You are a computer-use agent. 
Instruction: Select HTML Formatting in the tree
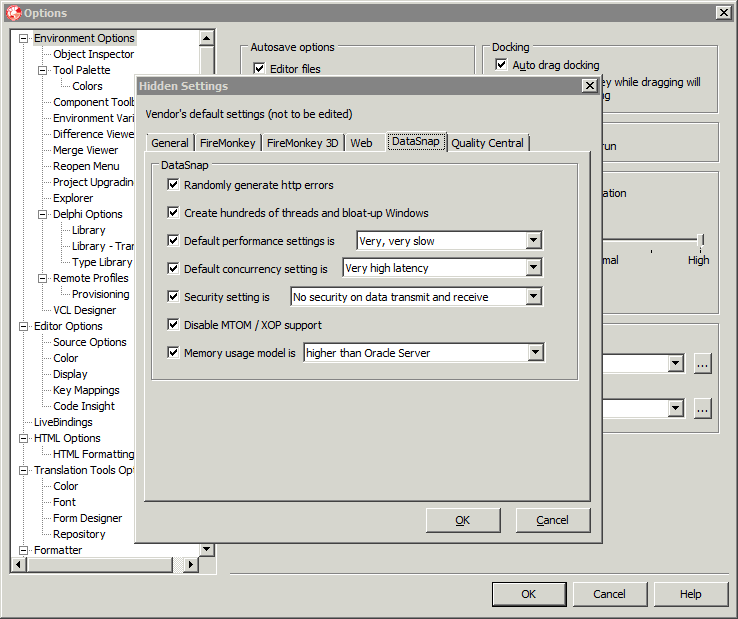click(x=93, y=454)
